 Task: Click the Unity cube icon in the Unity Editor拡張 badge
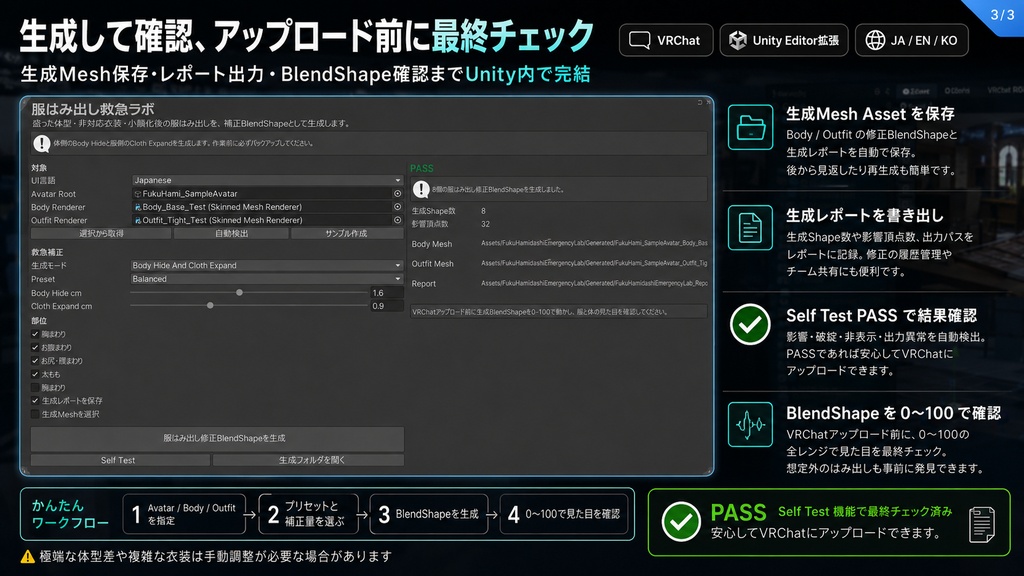pos(738,40)
